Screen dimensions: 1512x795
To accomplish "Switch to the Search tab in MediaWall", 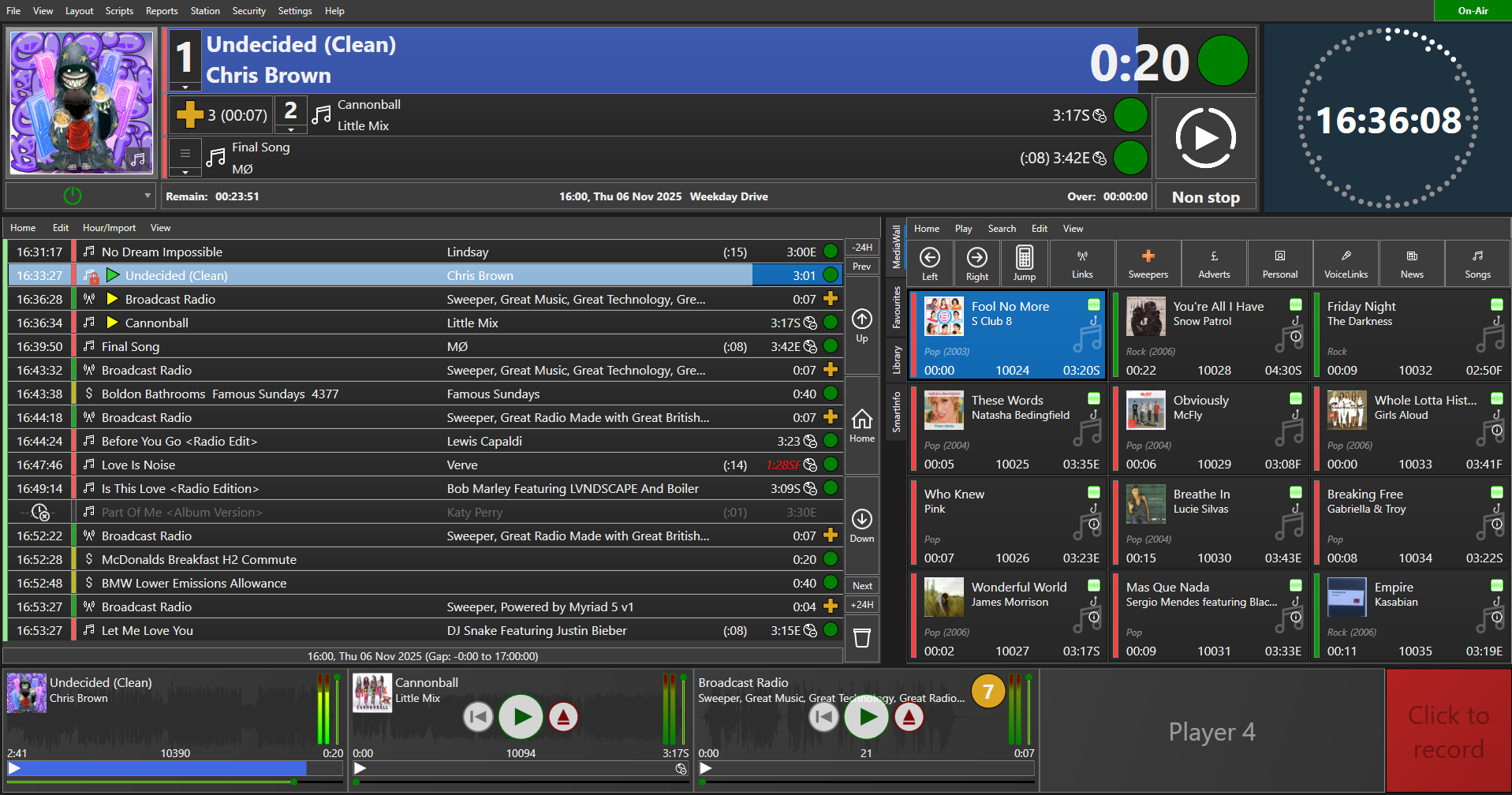I will pyautogui.click(x=1002, y=228).
